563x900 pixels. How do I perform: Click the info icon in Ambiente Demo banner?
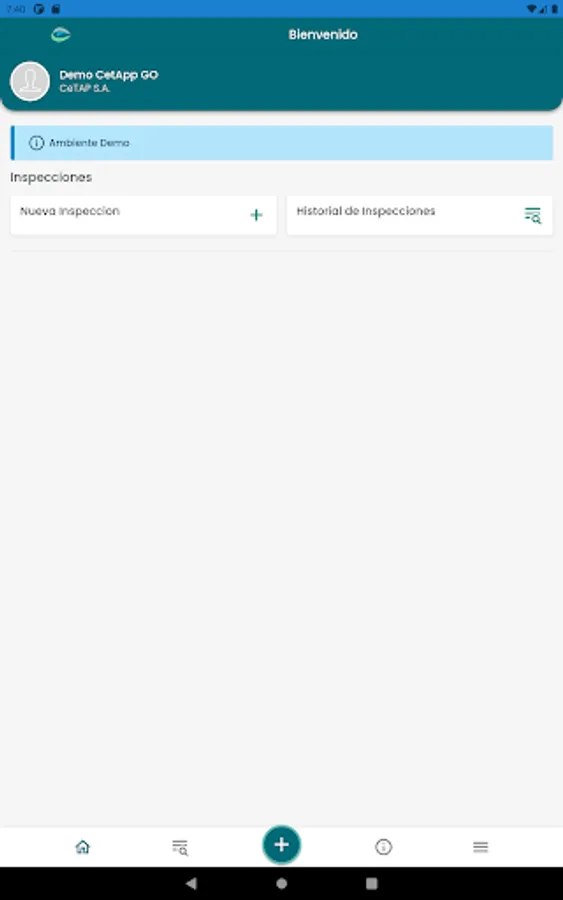[x=36, y=143]
